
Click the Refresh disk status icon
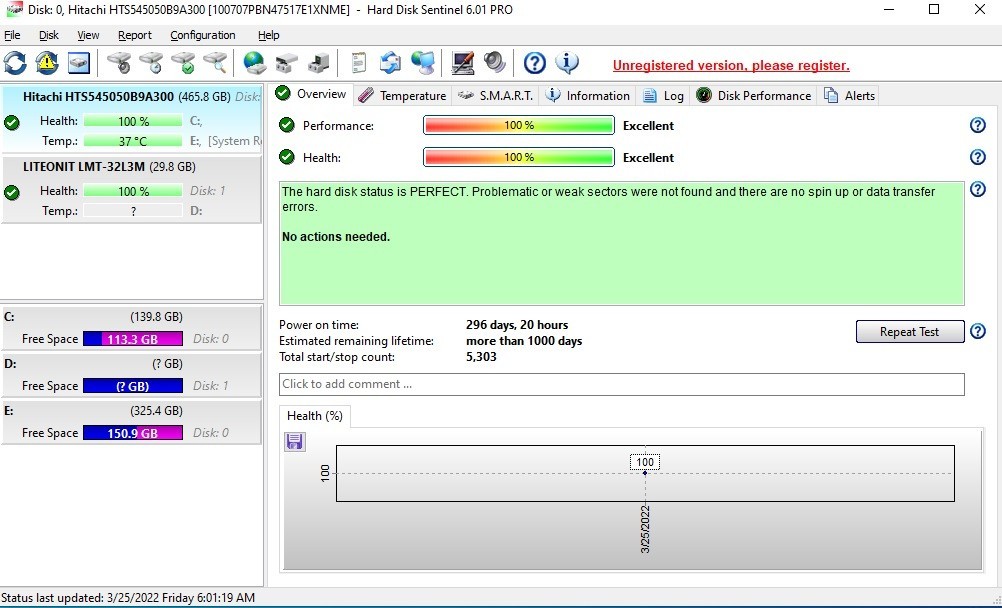(x=15, y=63)
